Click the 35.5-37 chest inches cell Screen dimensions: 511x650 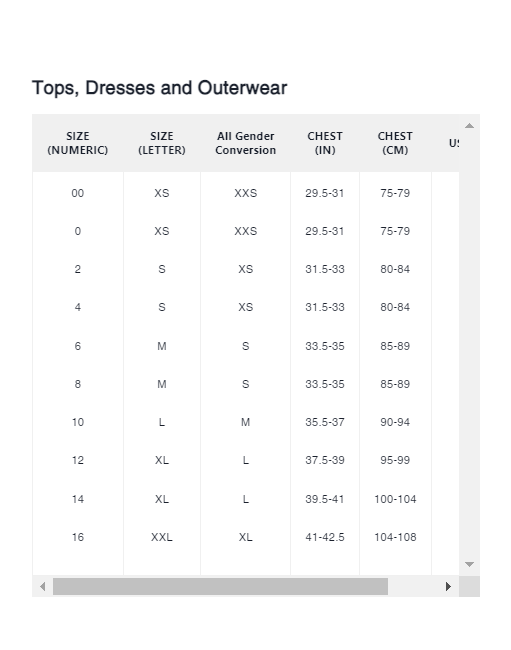click(325, 422)
